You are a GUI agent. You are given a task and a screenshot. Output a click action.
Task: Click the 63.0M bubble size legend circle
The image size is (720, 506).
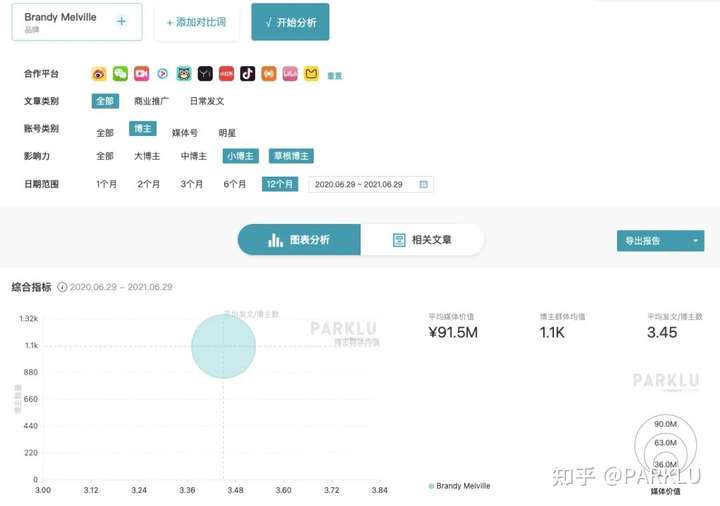coord(665,443)
